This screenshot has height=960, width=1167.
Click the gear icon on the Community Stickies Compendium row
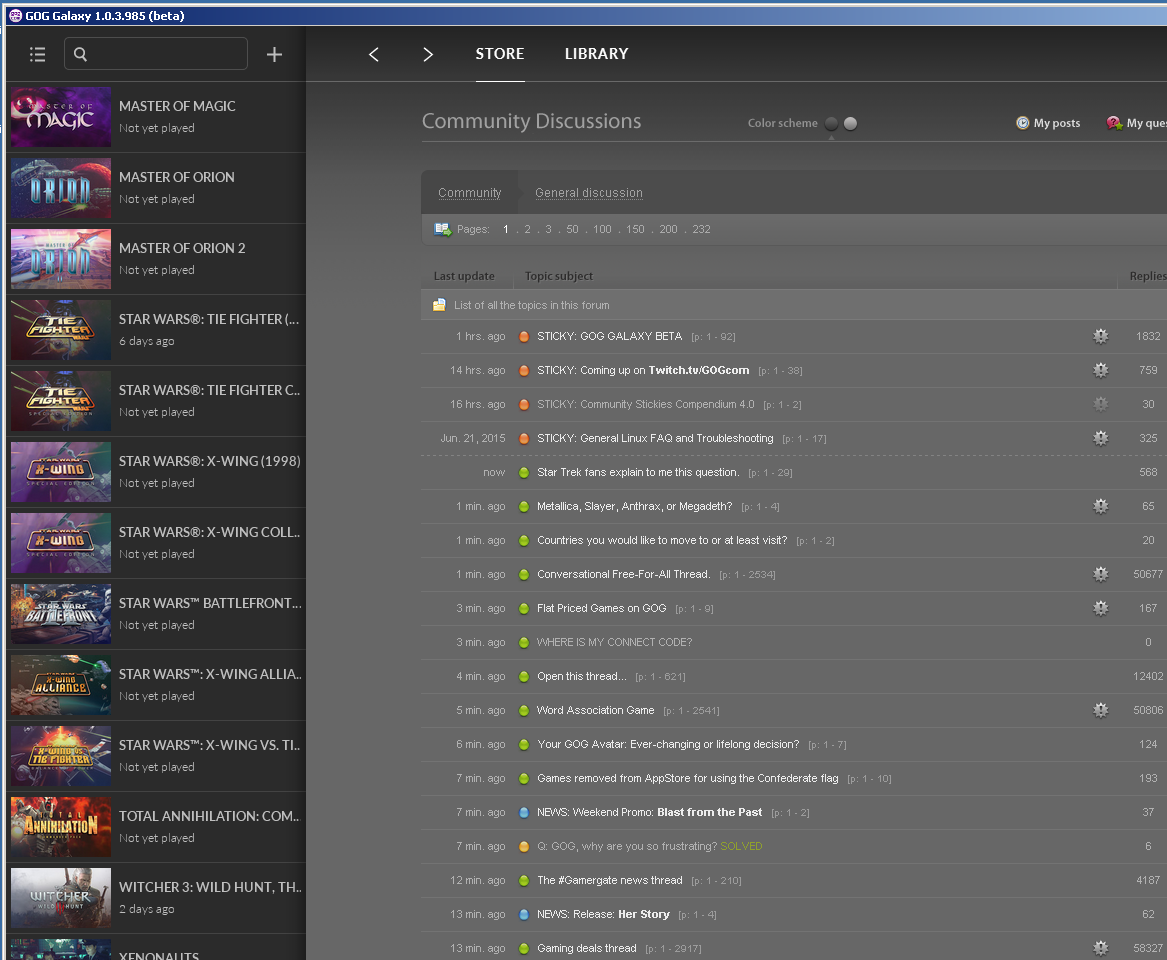click(x=1101, y=404)
